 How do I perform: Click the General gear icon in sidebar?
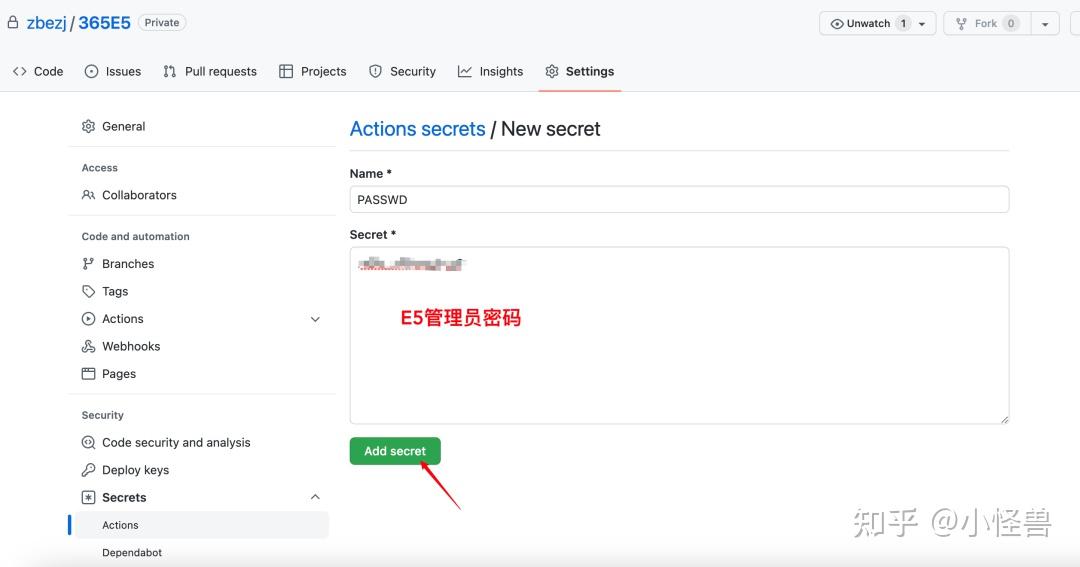[x=88, y=127]
